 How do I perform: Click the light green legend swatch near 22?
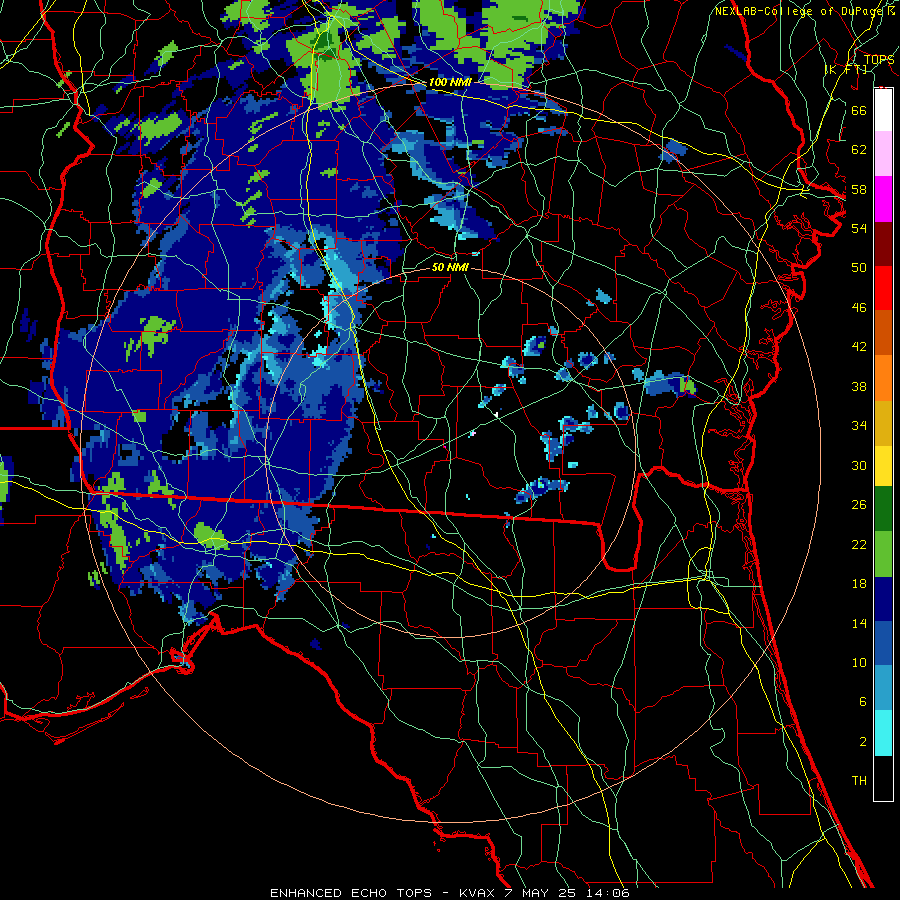tap(883, 553)
